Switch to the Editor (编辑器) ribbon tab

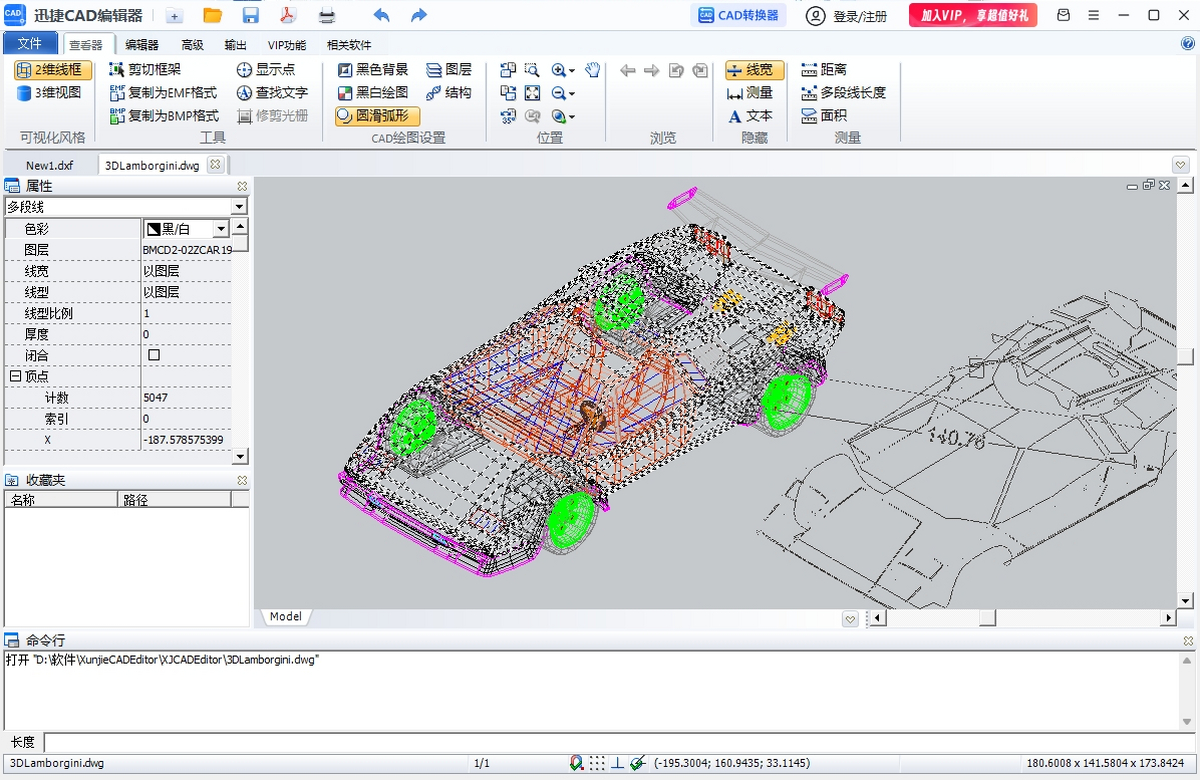click(x=141, y=45)
